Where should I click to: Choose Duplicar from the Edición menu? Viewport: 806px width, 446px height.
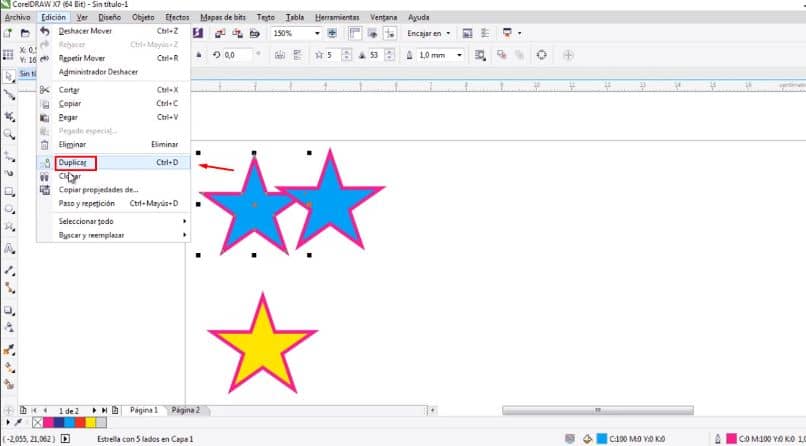[x=114, y=163]
